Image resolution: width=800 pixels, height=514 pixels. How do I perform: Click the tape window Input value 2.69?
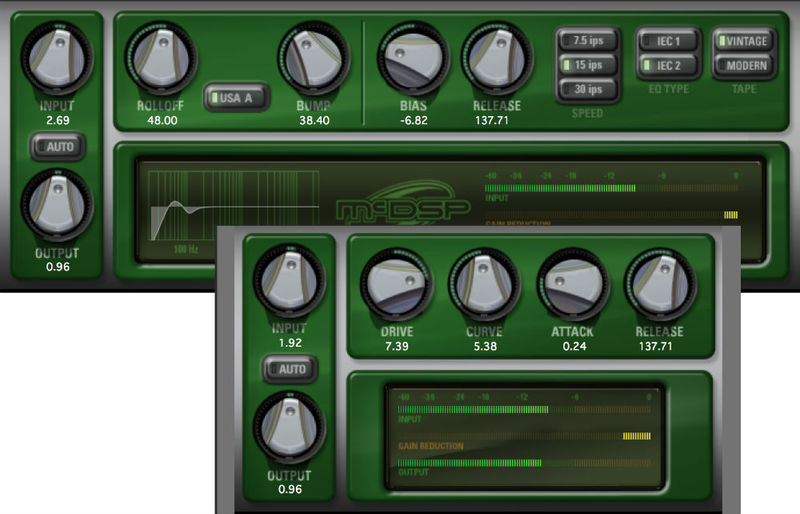[x=58, y=120]
